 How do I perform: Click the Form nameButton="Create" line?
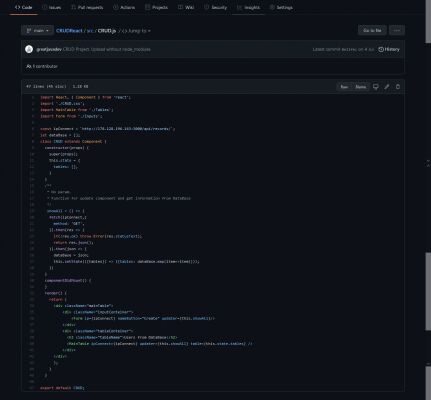click(143, 319)
